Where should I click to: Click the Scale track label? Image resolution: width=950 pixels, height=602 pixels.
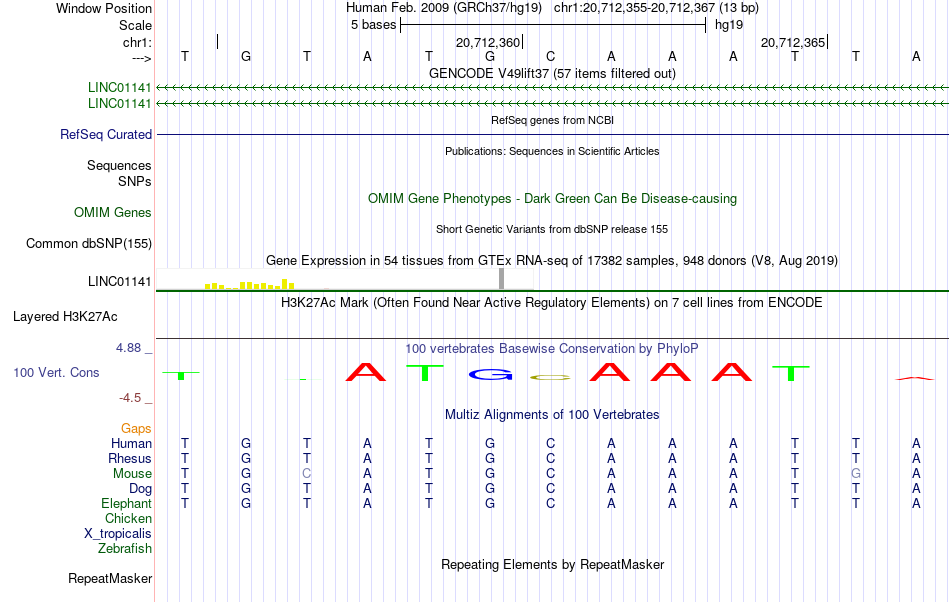click(135, 25)
